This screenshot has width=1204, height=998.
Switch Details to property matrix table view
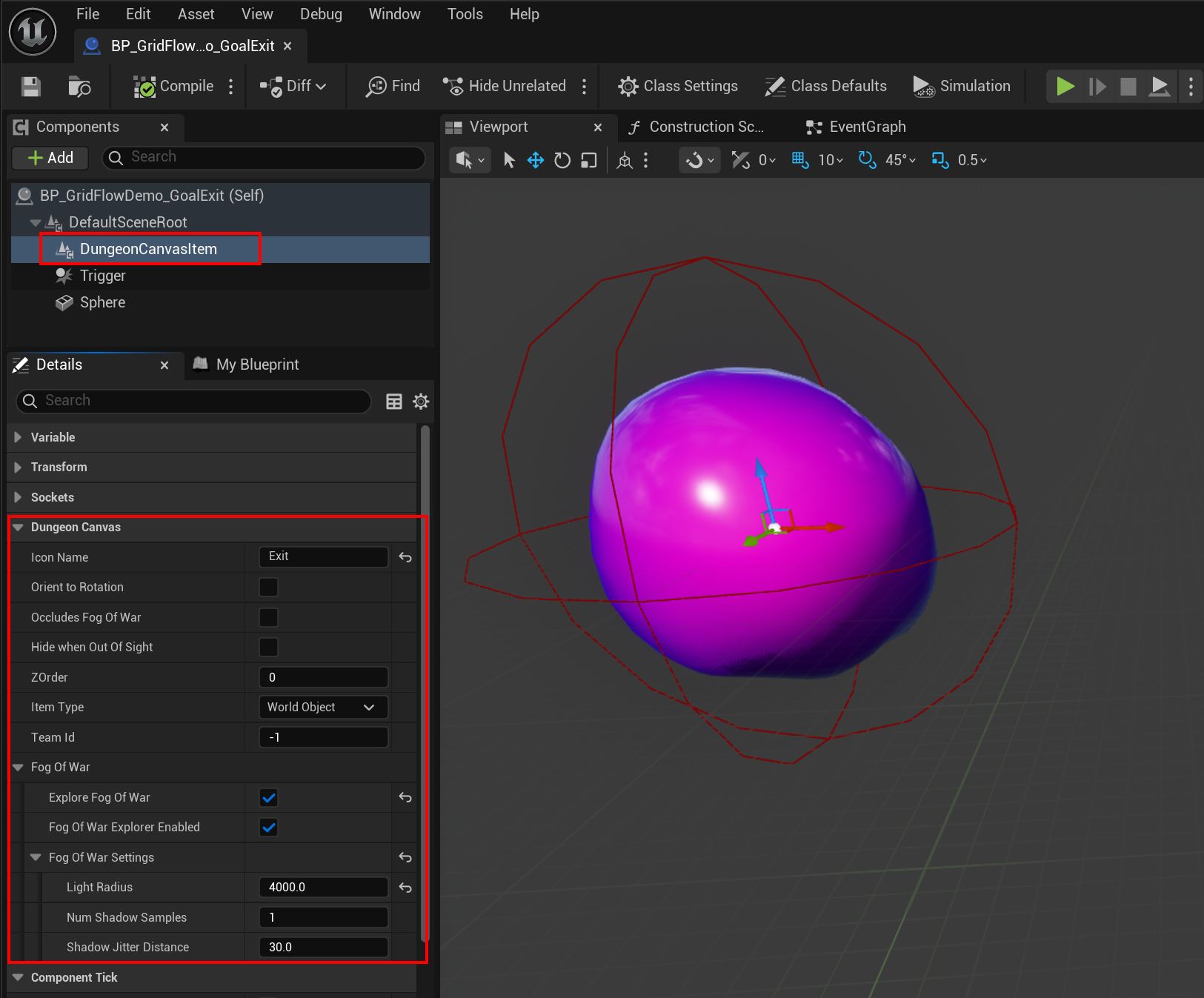pyautogui.click(x=394, y=402)
